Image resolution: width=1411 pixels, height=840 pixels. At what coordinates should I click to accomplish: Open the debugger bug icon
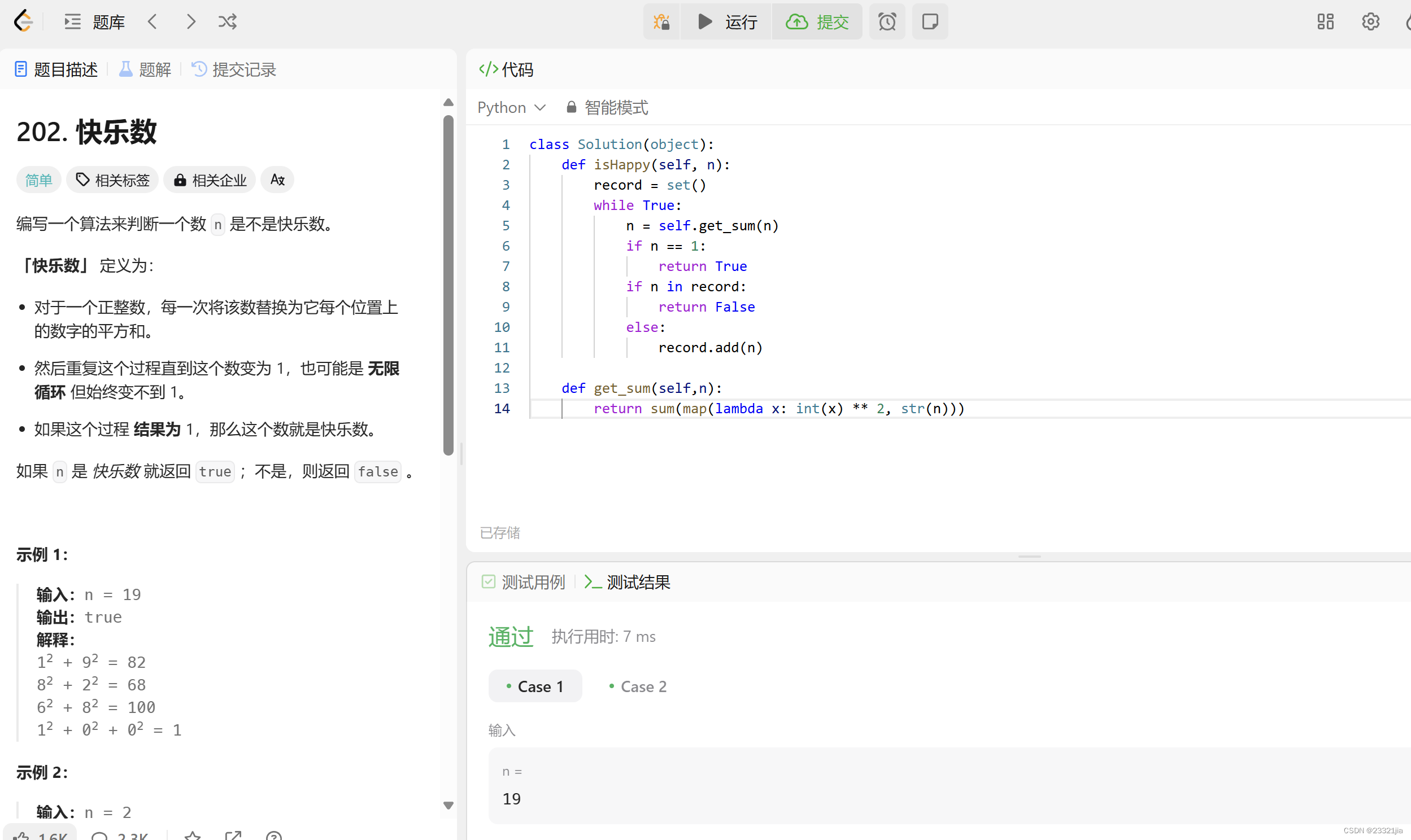(x=661, y=21)
